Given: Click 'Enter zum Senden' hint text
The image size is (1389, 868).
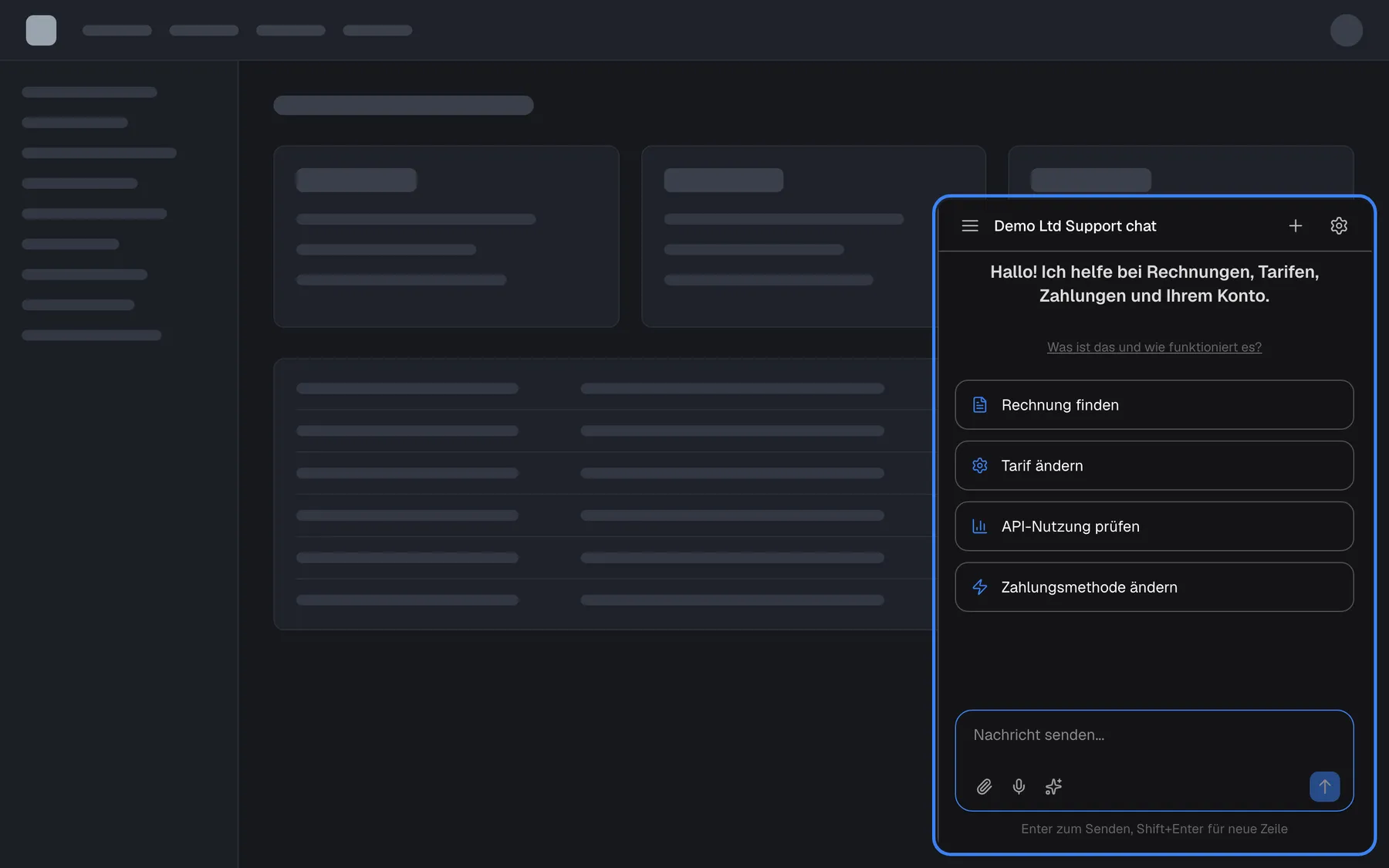Looking at the screenshot, I should (1075, 829).
